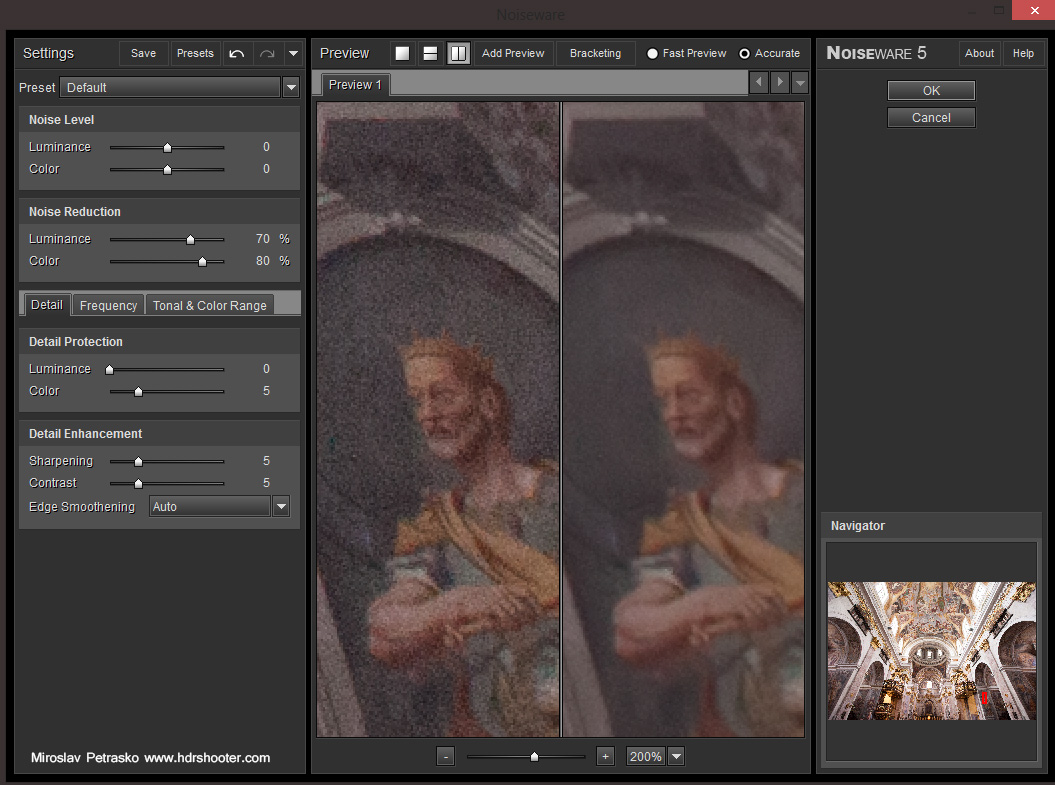
Task: Switch to the Frequency tab
Action: [x=108, y=305]
